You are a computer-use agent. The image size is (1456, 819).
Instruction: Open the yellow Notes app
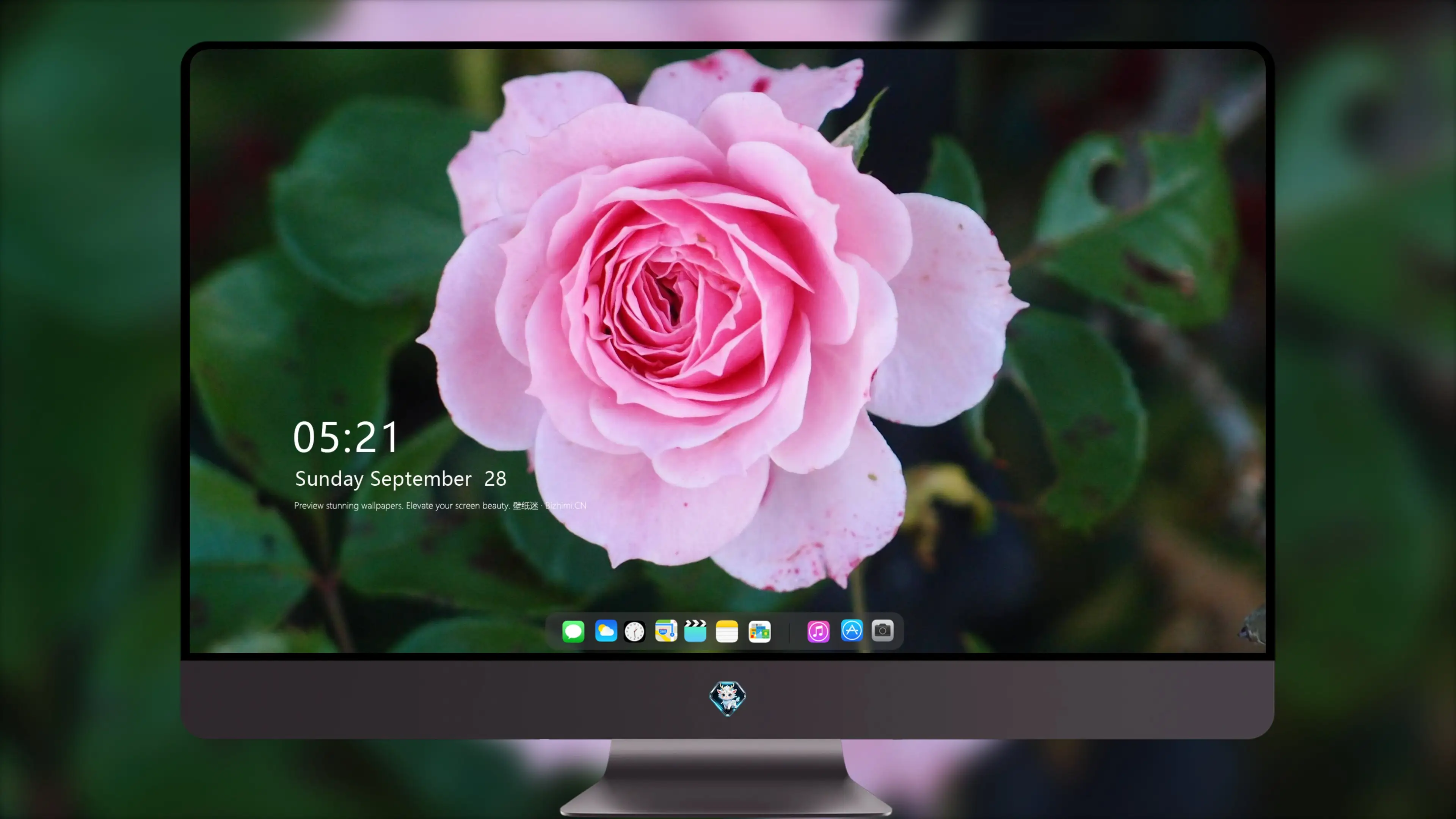click(x=727, y=631)
